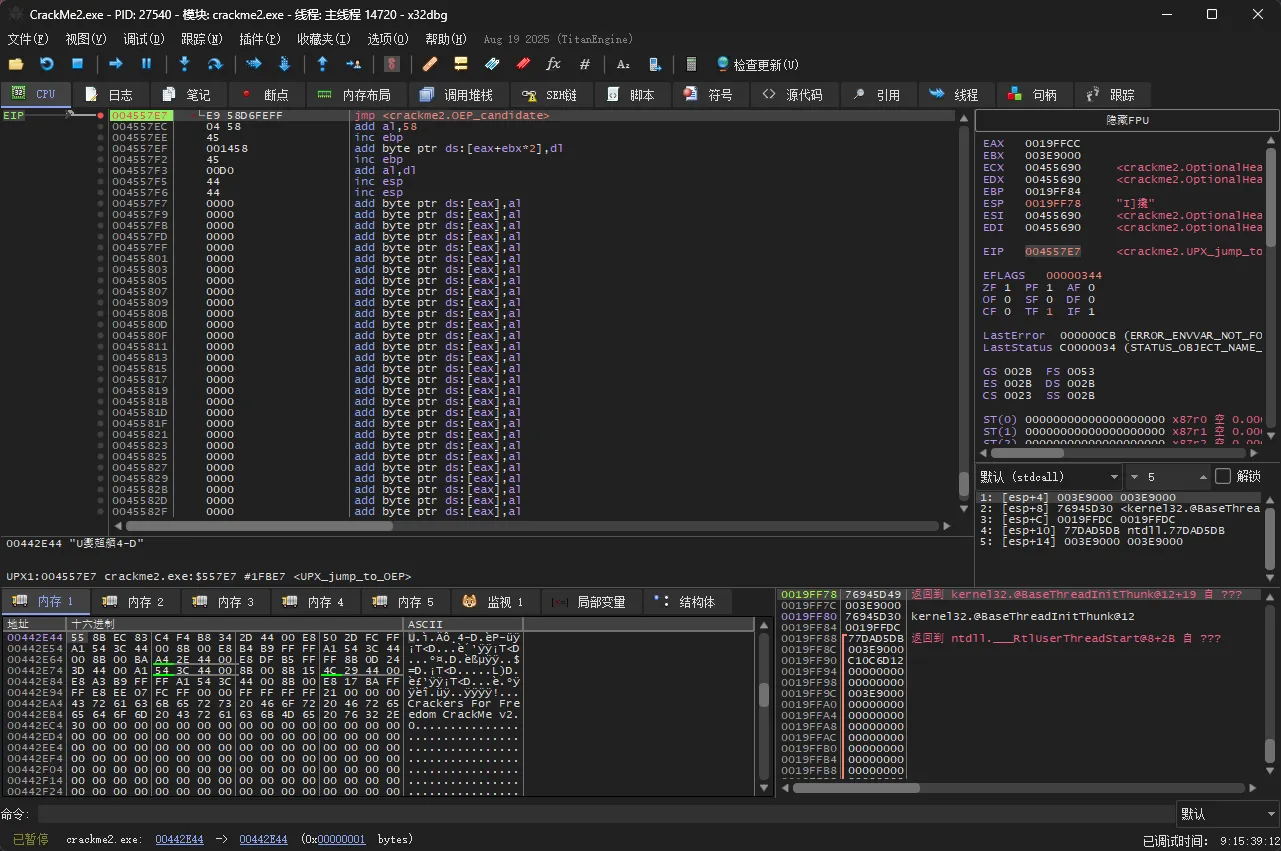The image size is (1281, 851).
Task: Open the 默认 (stdcall) calling convention dropdown
Action: point(1049,476)
